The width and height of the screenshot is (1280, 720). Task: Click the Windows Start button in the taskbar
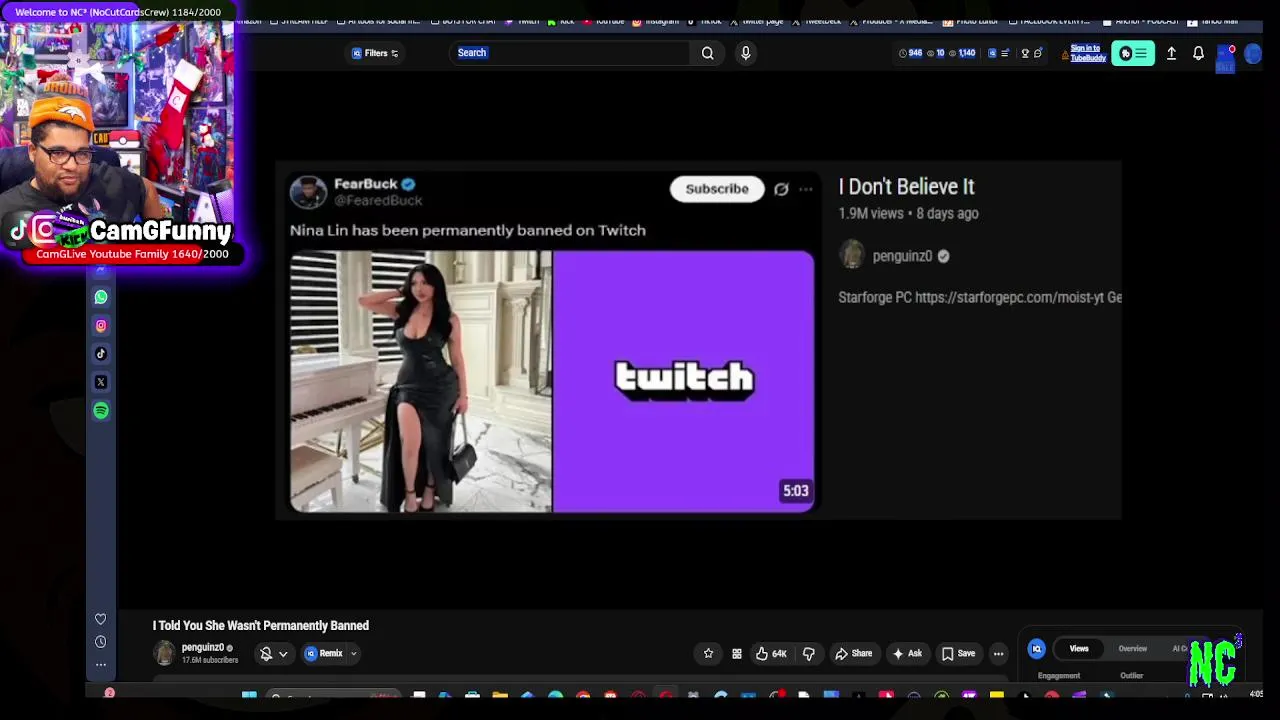[x=249, y=695]
